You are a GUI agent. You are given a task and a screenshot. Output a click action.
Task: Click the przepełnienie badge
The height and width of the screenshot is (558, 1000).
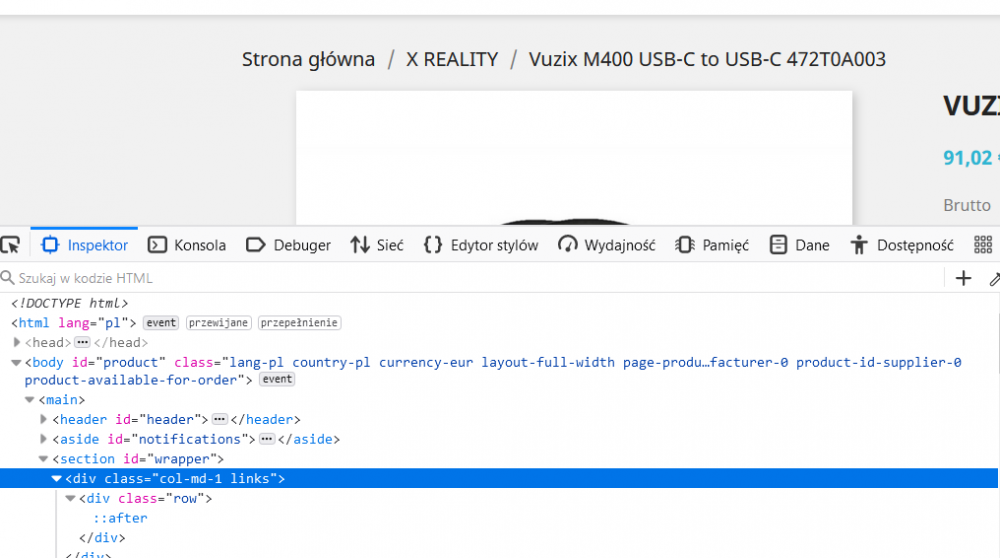pos(299,323)
